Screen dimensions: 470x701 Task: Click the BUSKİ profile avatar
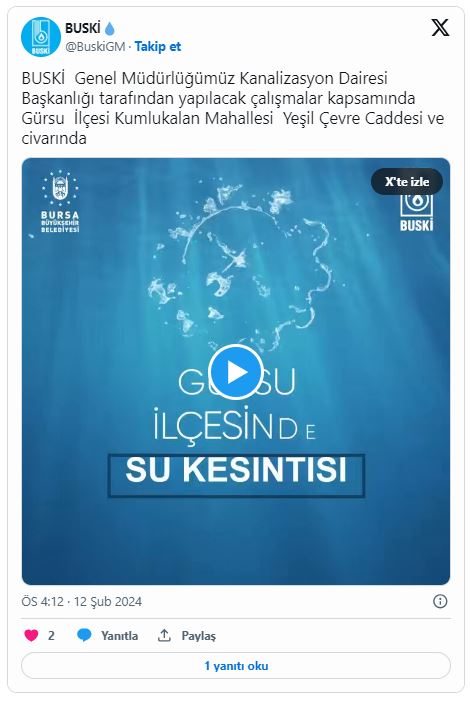41,38
